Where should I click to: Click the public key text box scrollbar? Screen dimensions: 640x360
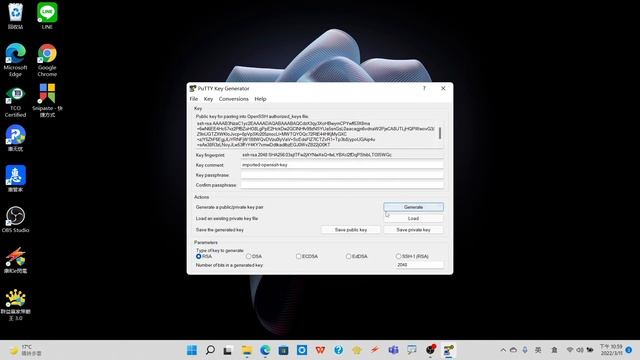tap(440, 134)
